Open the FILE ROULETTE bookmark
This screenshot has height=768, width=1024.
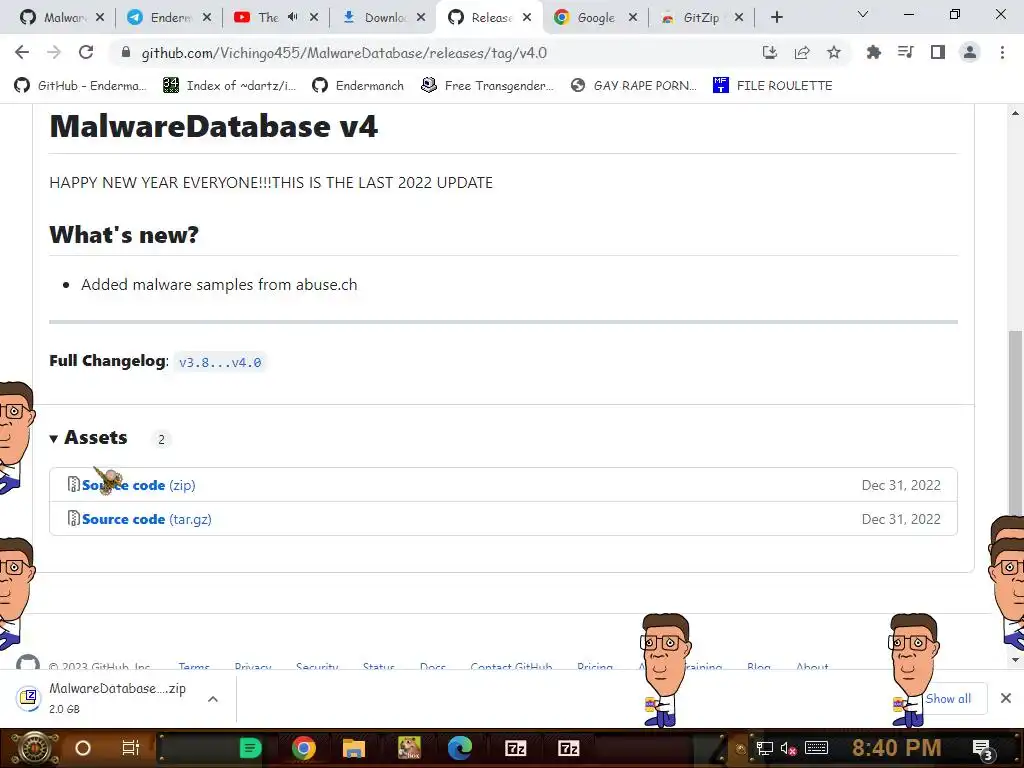coord(773,86)
